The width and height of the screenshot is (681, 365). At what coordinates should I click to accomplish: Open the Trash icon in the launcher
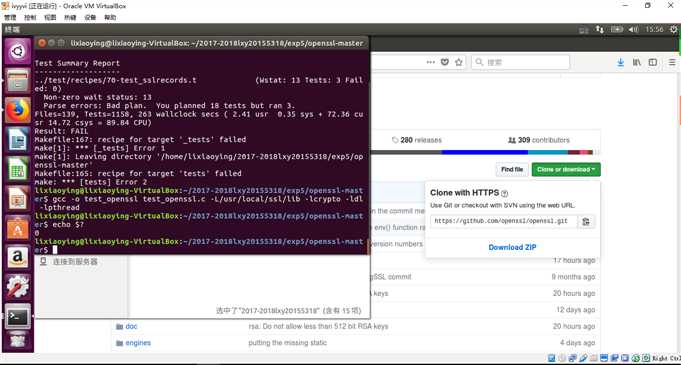coord(18,341)
